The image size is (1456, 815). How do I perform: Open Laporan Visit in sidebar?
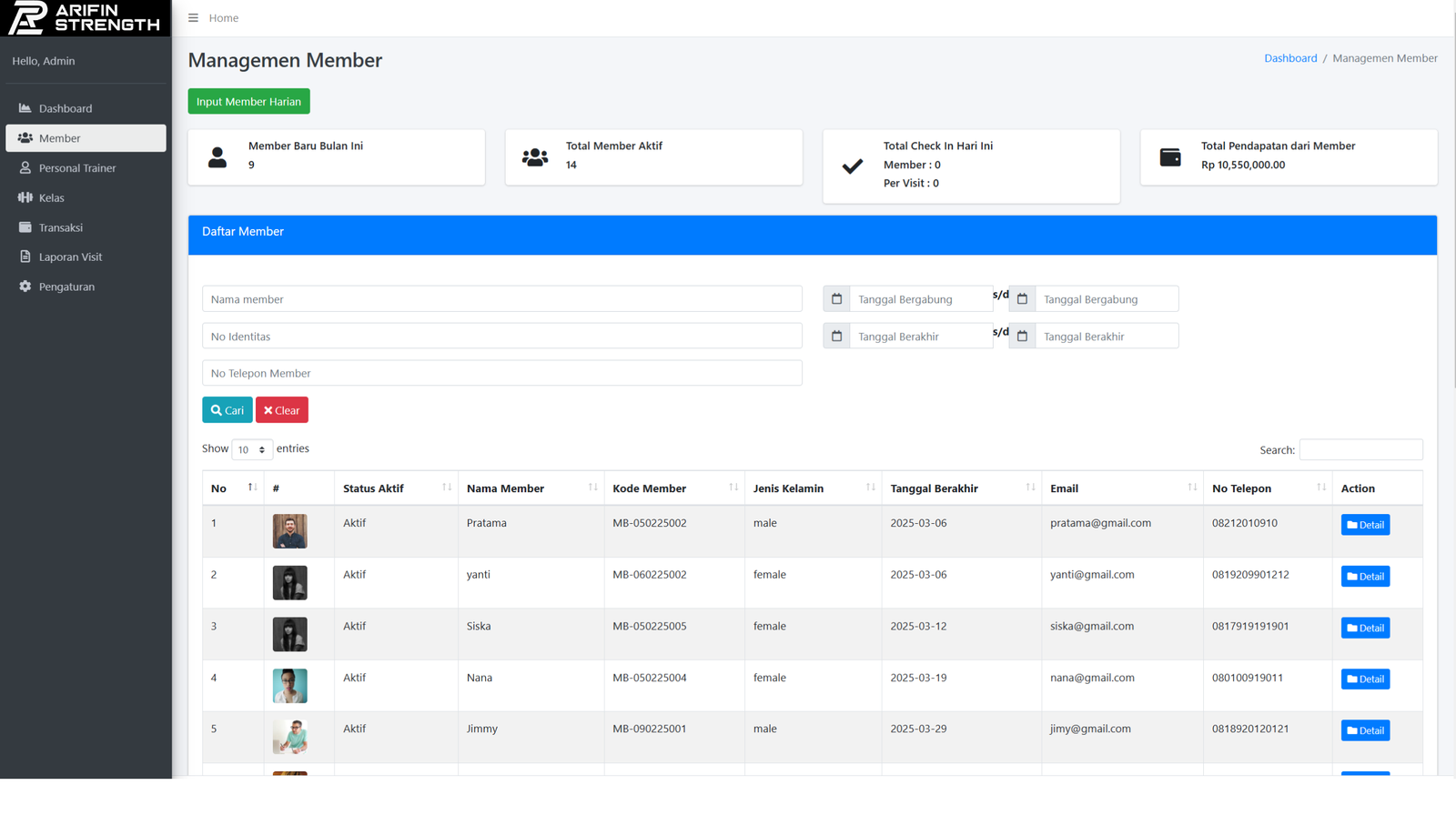(86, 257)
